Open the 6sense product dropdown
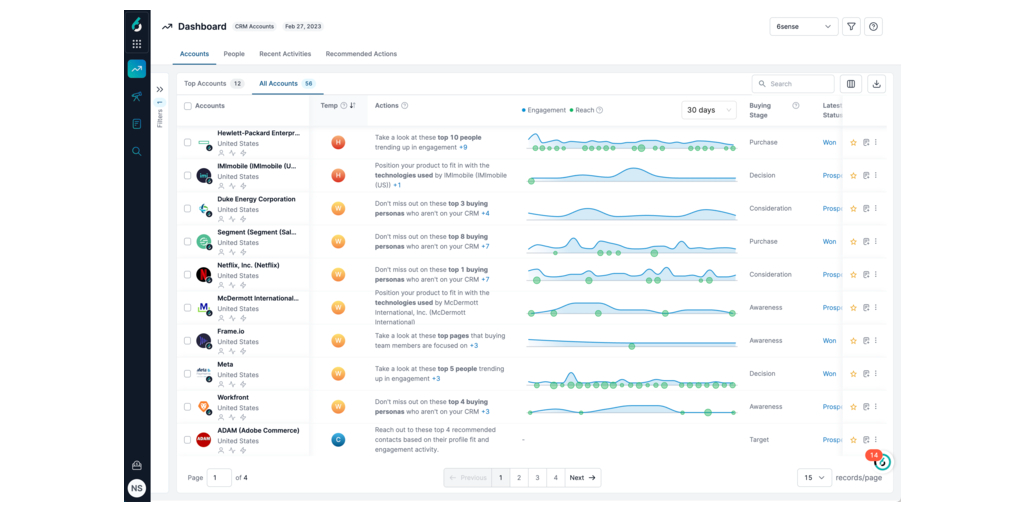Viewport: 1024px width, 512px height. click(x=803, y=27)
